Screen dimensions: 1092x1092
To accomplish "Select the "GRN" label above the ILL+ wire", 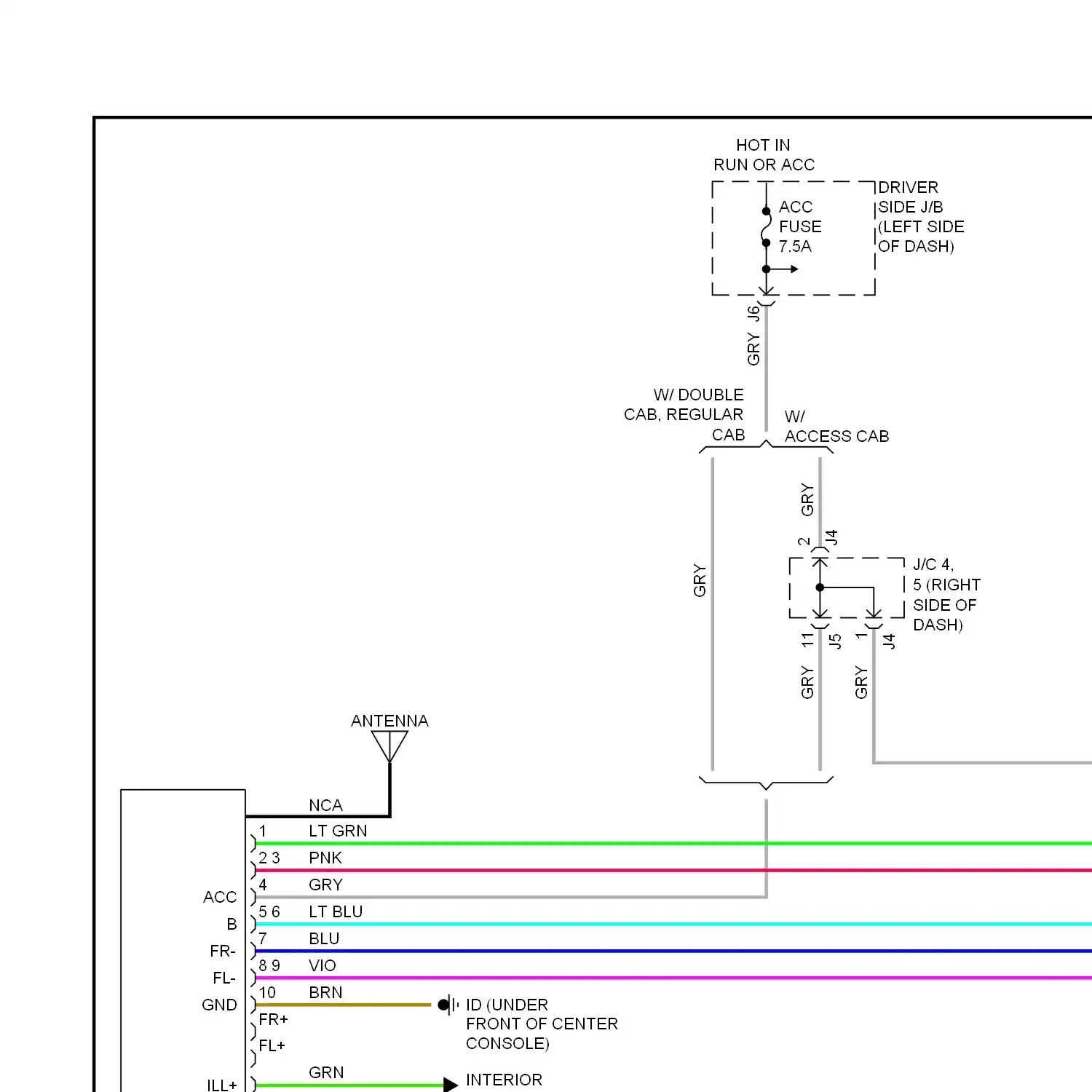I will point(326,1072).
